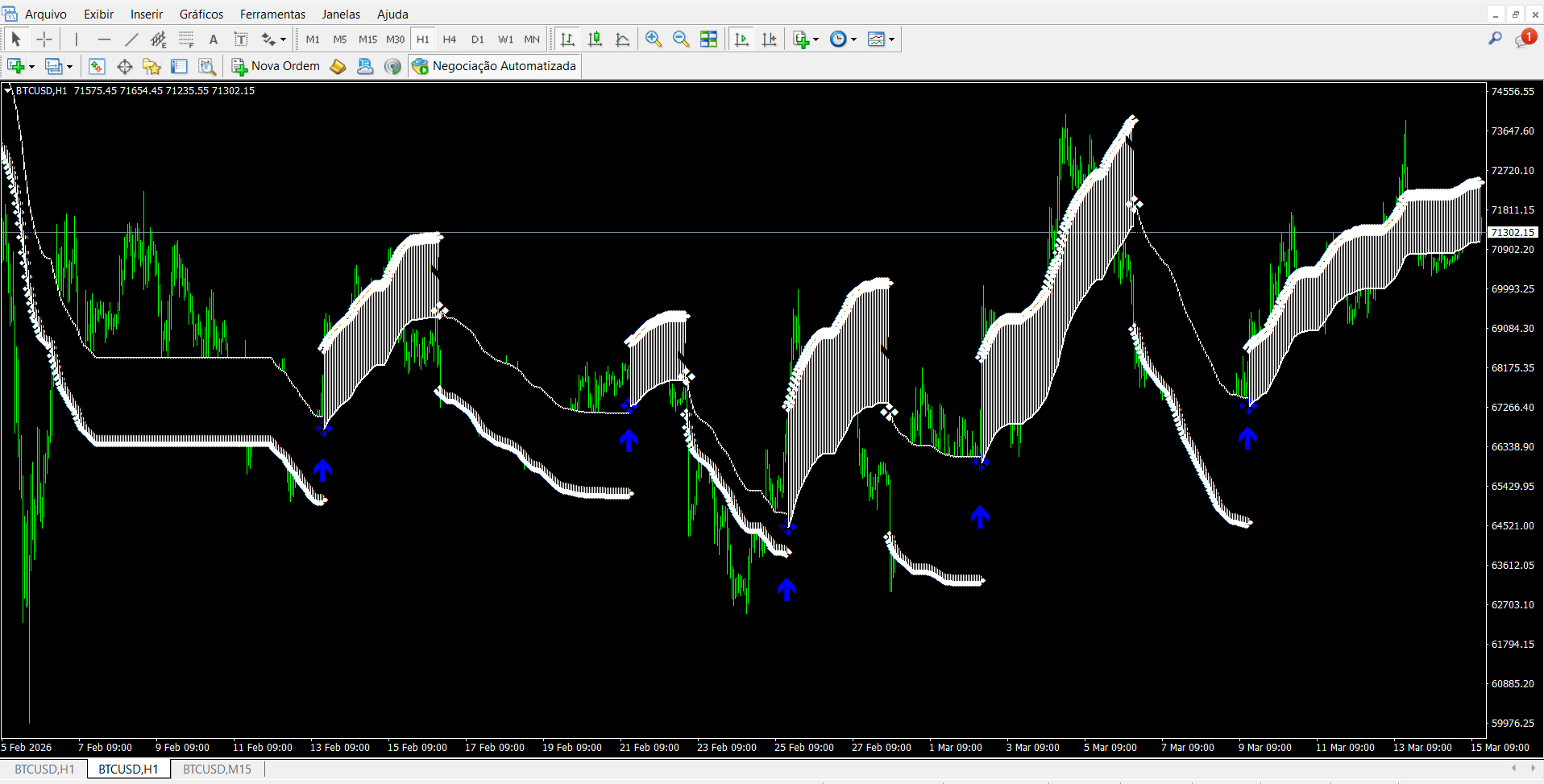This screenshot has width=1544, height=784.
Task: Click the zoom in magnifier icon
Action: pos(654,39)
